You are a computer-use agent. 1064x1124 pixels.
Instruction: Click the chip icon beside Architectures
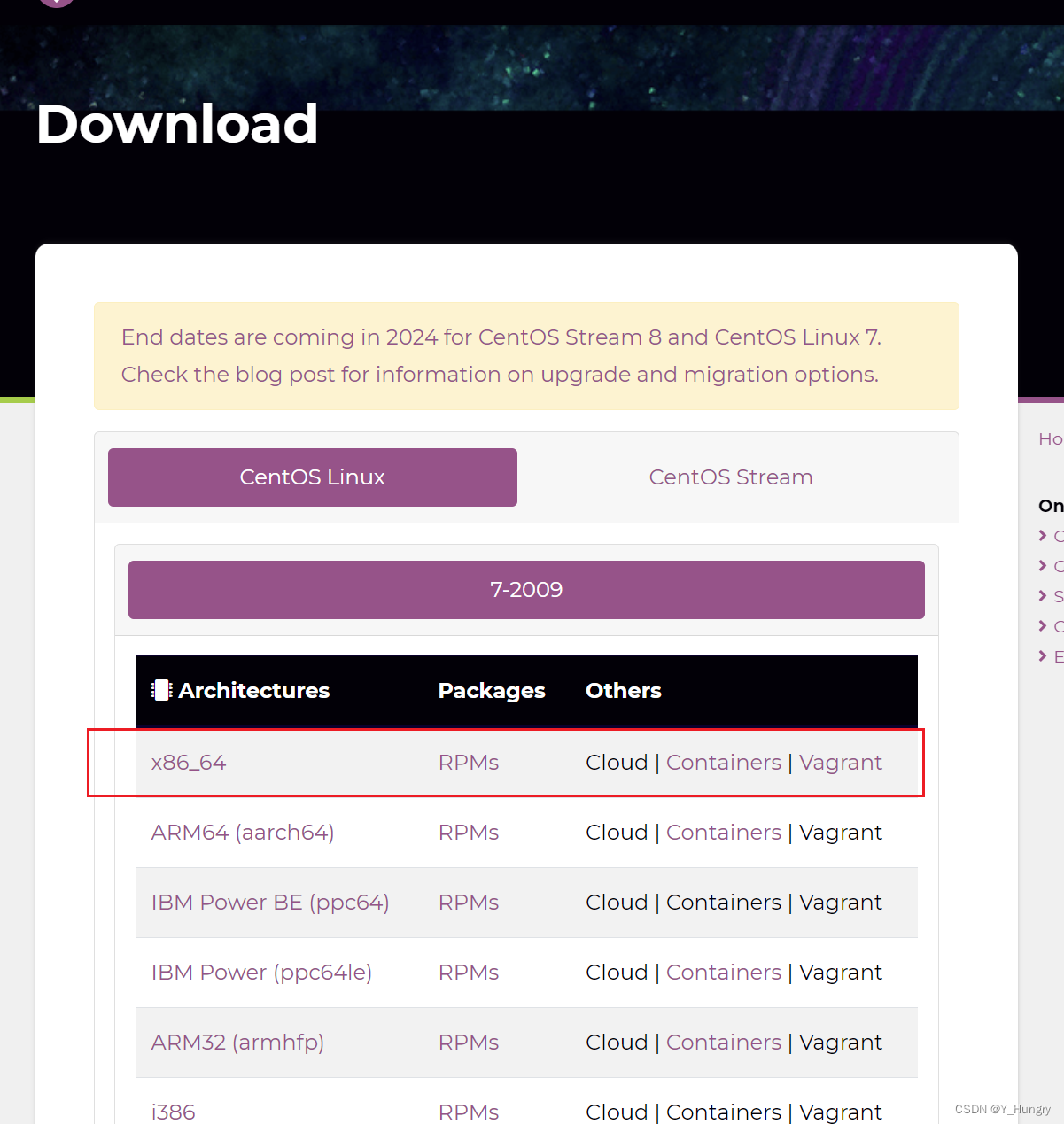pos(161,690)
